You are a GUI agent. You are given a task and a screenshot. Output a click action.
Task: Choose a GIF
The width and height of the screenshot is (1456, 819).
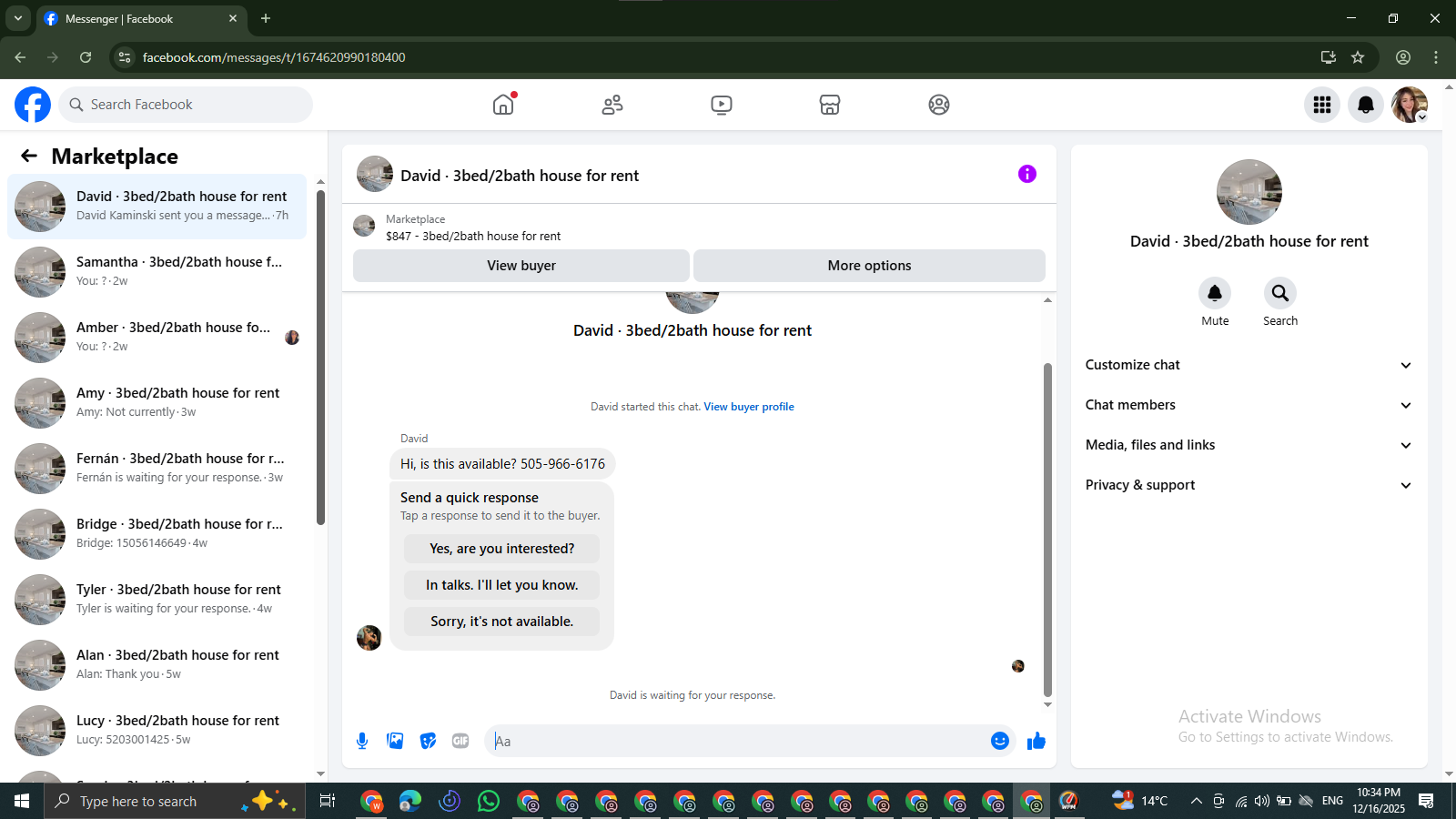coord(460,741)
